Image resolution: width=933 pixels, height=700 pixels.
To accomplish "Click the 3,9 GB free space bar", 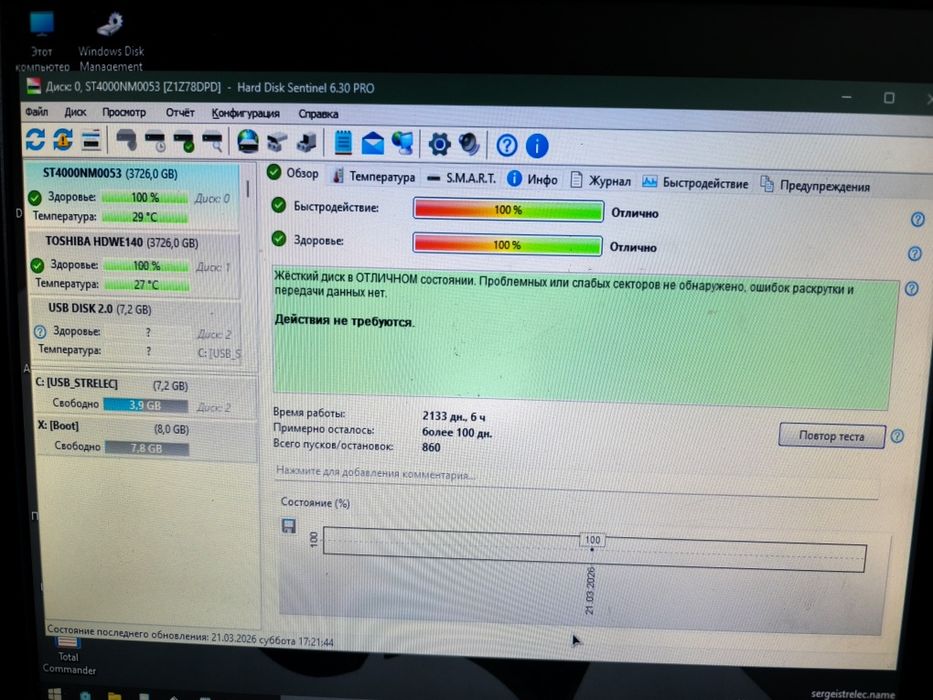I will point(145,405).
